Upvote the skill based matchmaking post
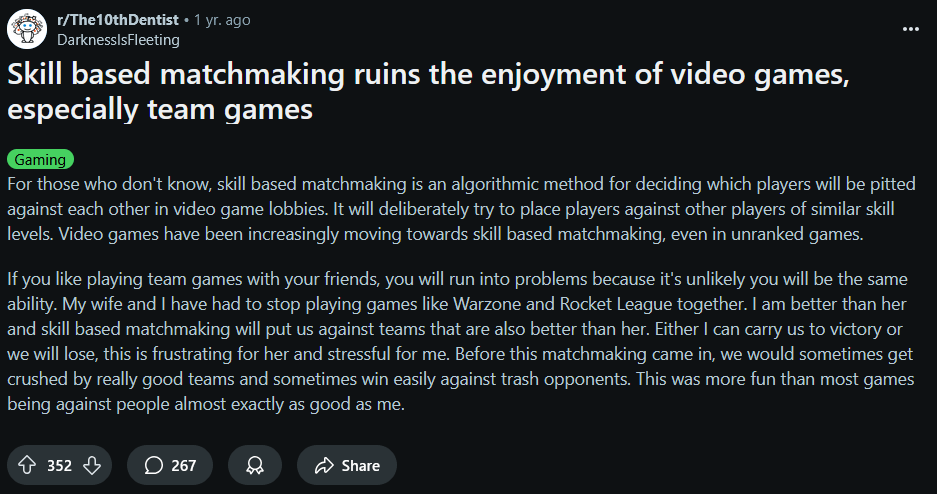The height and width of the screenshot is (494, 937). click(x=27, y=465)
